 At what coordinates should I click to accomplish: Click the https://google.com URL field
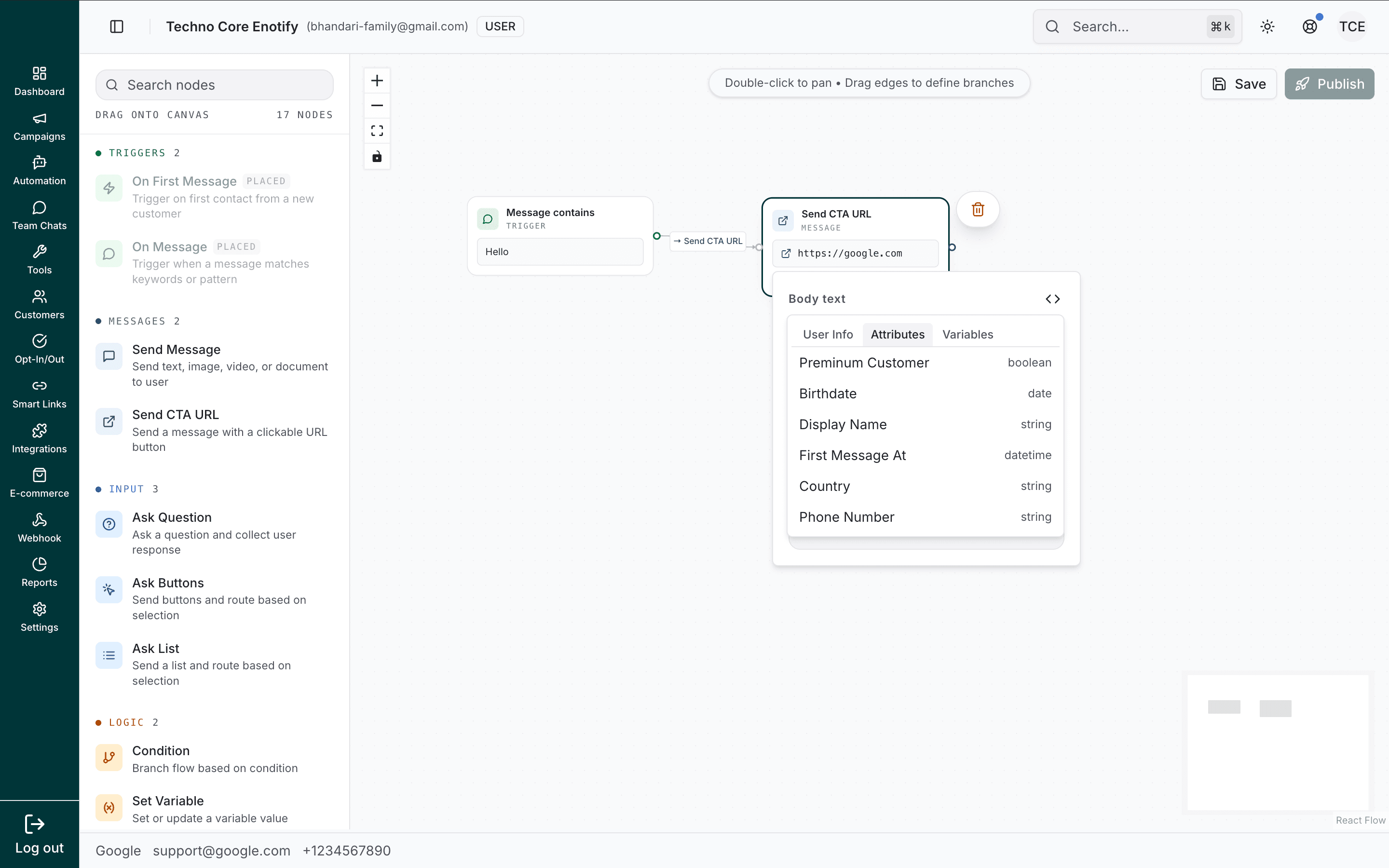tap(855, 254)
